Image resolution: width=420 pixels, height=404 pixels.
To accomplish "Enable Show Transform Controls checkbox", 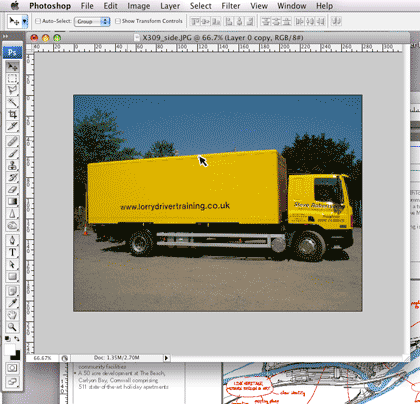I will 118,21.
